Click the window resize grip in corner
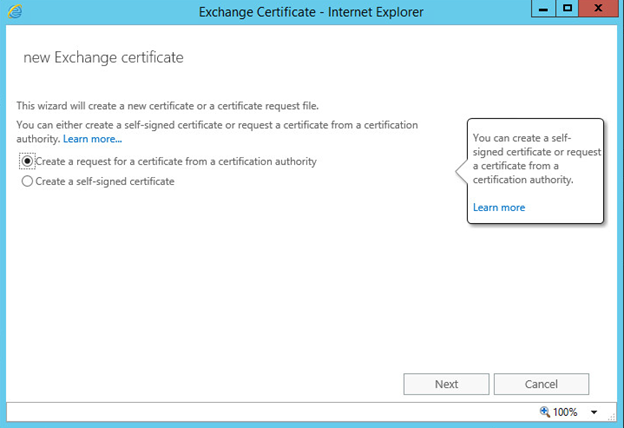The width and height of the screenshot is (624, 428). point(612,416)
